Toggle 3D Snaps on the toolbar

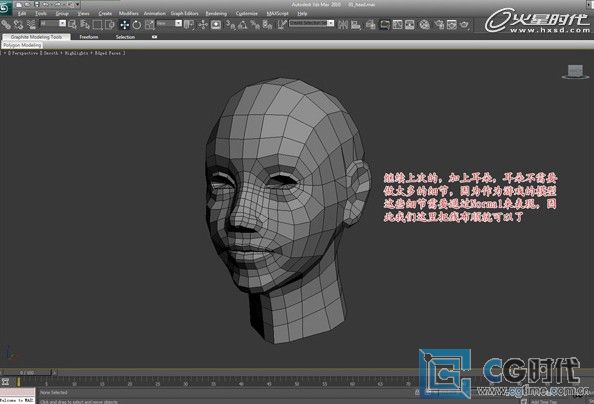pos(230,25)
